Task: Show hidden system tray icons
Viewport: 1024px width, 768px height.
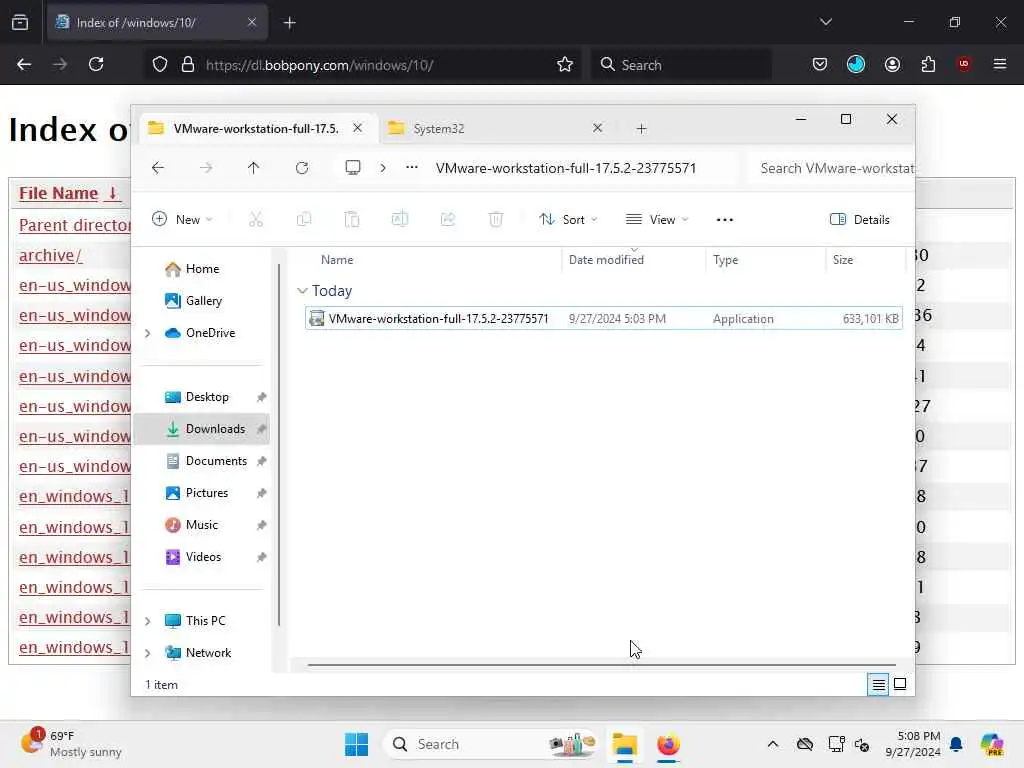Action: point(772,744)
